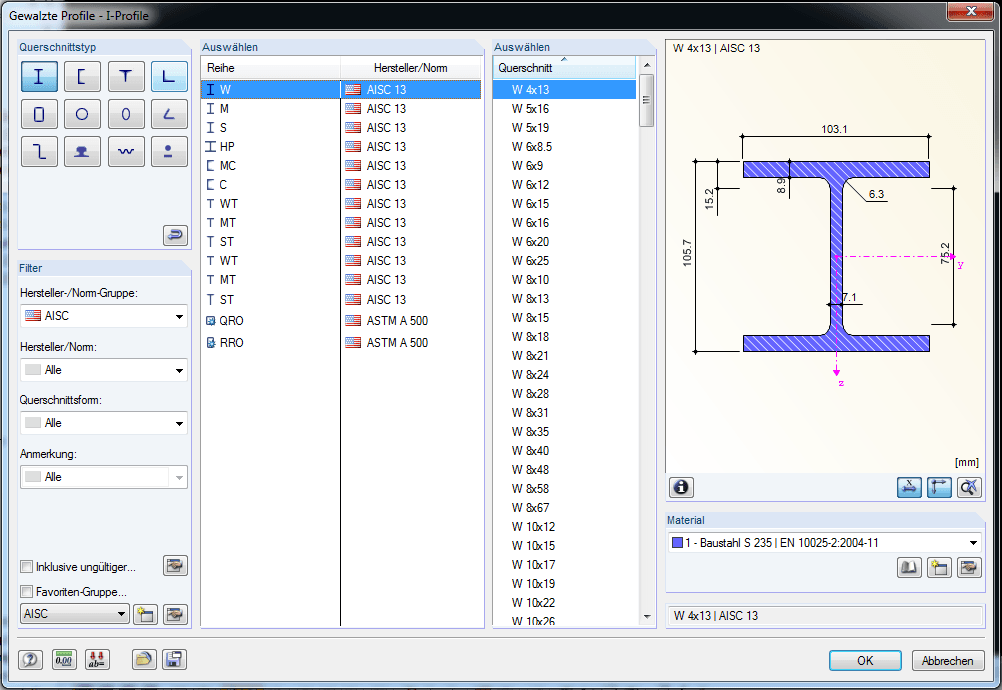Screen dimensions: 1002x690
Task: Click the save diskette icon at bottom
Action: point(174,659)
